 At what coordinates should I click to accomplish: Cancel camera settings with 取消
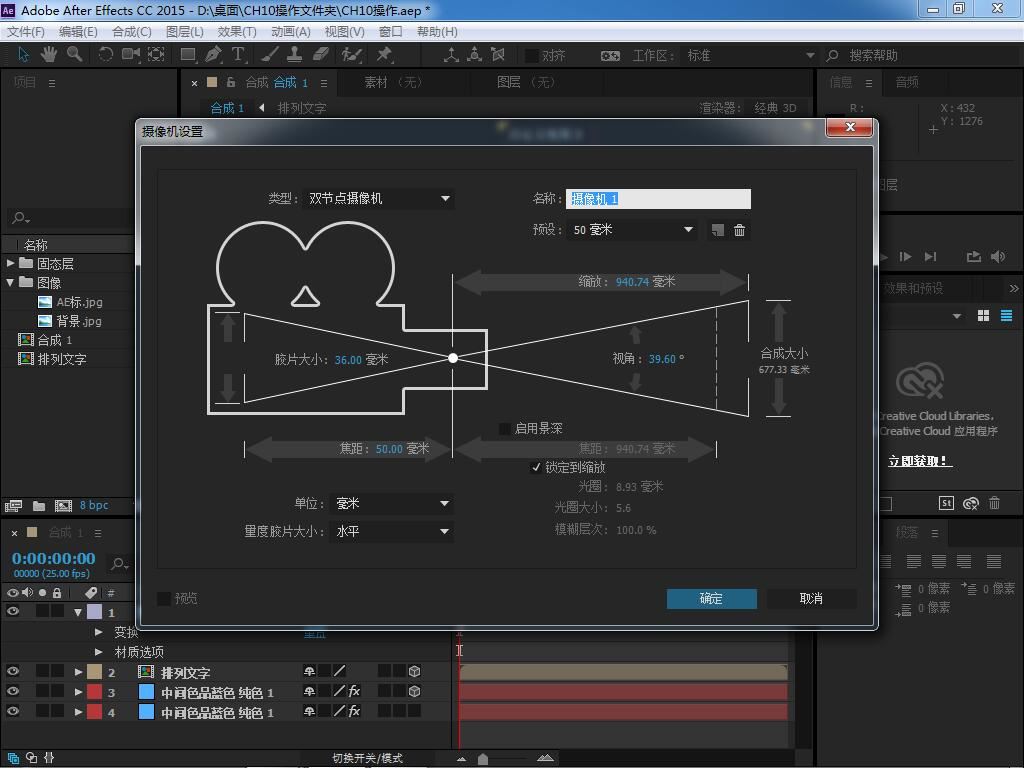click(811, 598)
